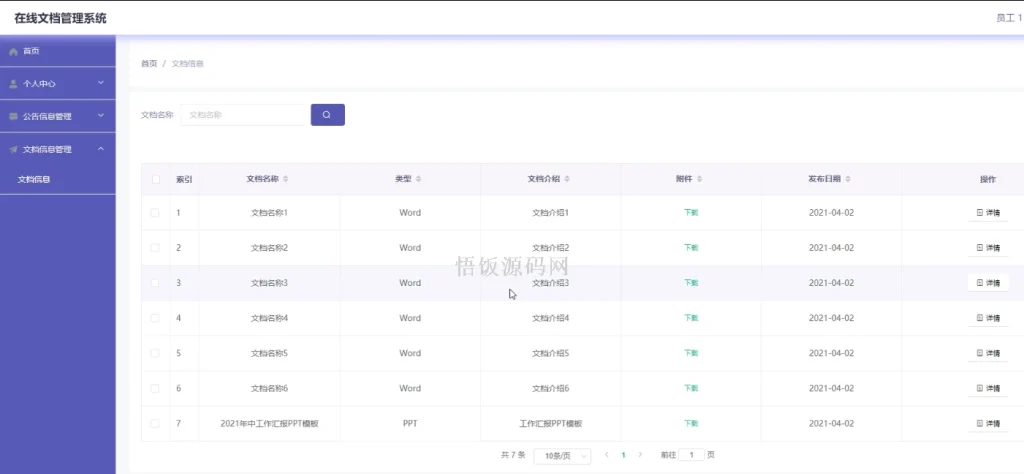Click the 文档介绍6 cell
This screenshot has width=1024, height=474.
(551, 388)
